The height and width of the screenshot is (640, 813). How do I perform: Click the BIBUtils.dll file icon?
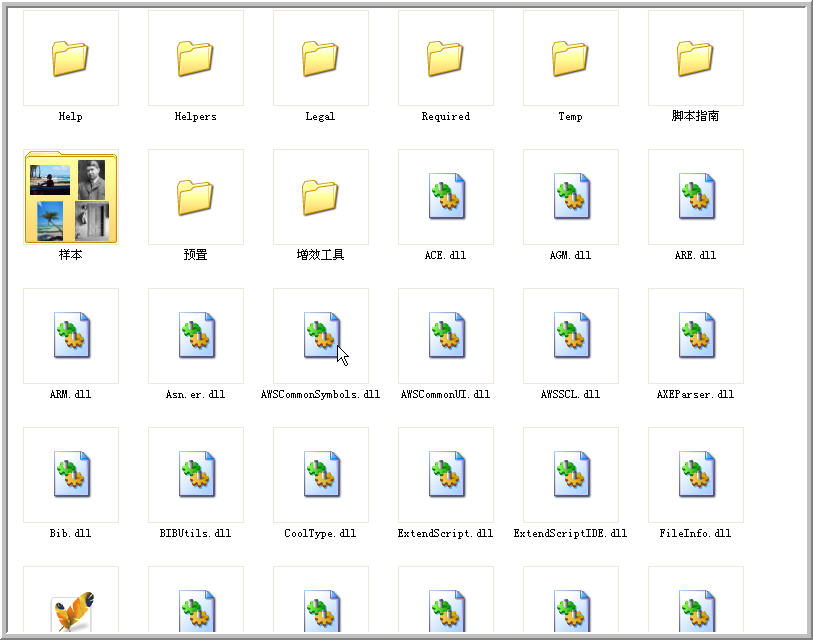[197, 474]
